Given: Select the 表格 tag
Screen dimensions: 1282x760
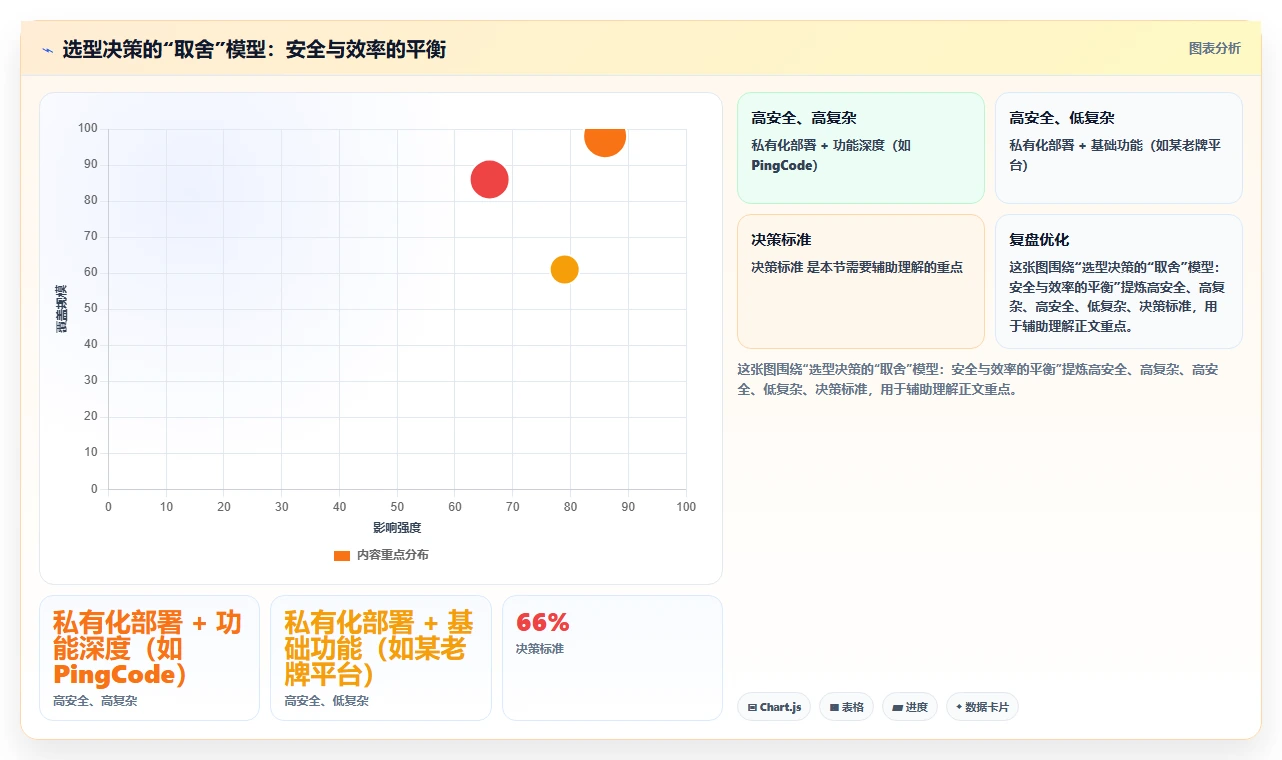Looking at the screenshot, I should [846, 707].
